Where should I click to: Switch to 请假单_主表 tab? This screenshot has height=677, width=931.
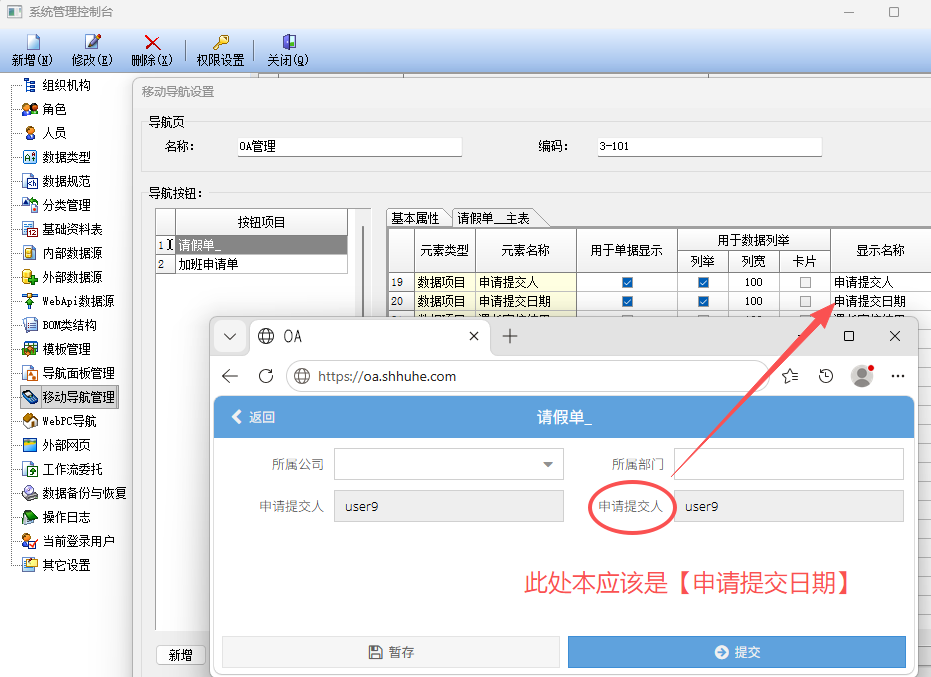tap(493, 219)
